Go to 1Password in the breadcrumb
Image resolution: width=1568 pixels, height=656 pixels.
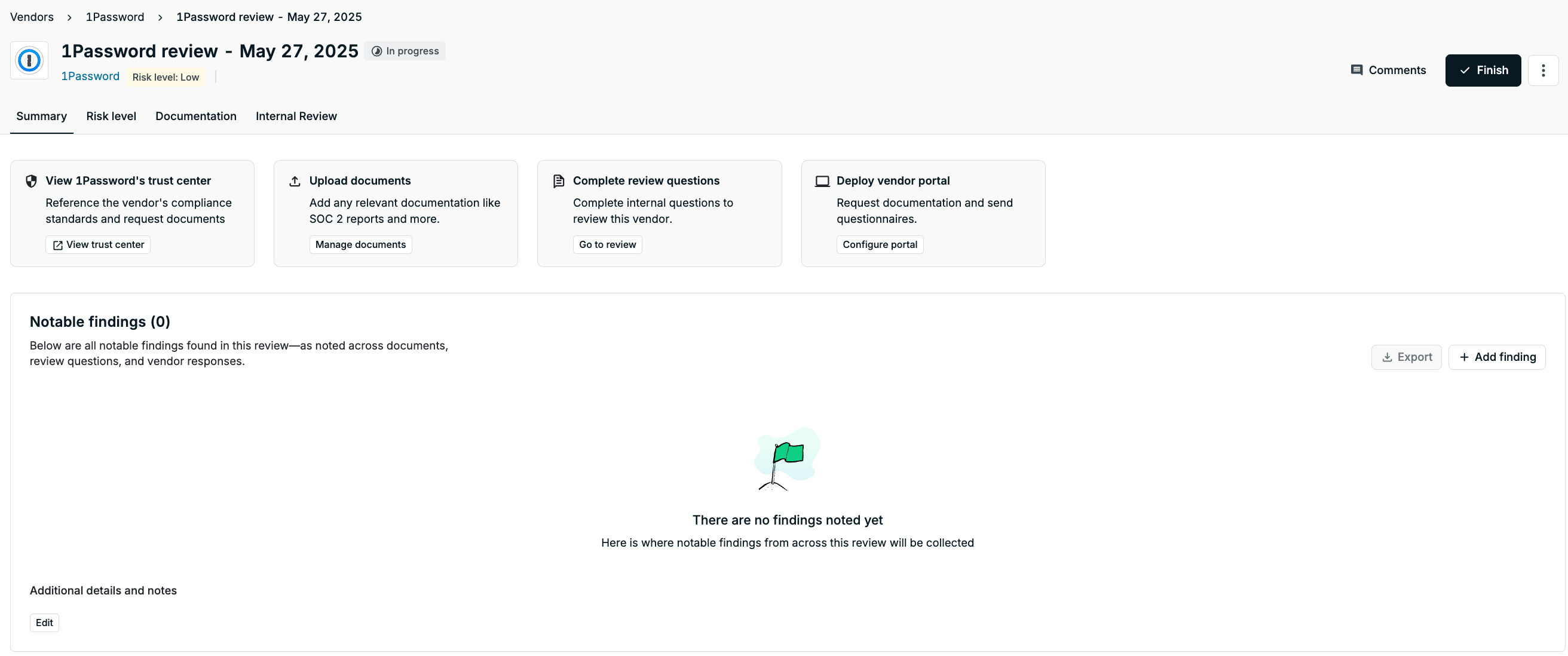pos(115,17)
